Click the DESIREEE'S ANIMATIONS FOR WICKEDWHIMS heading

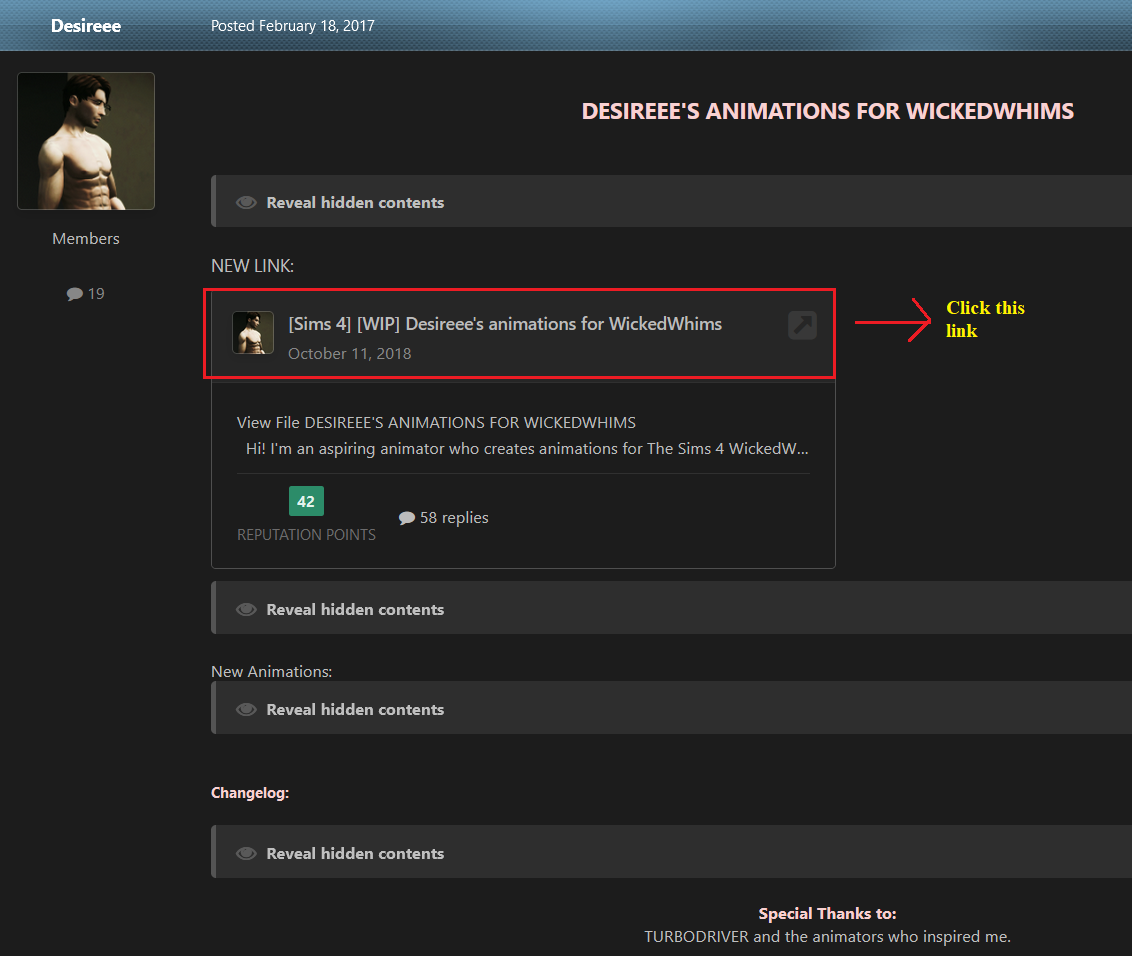[827, 111]
